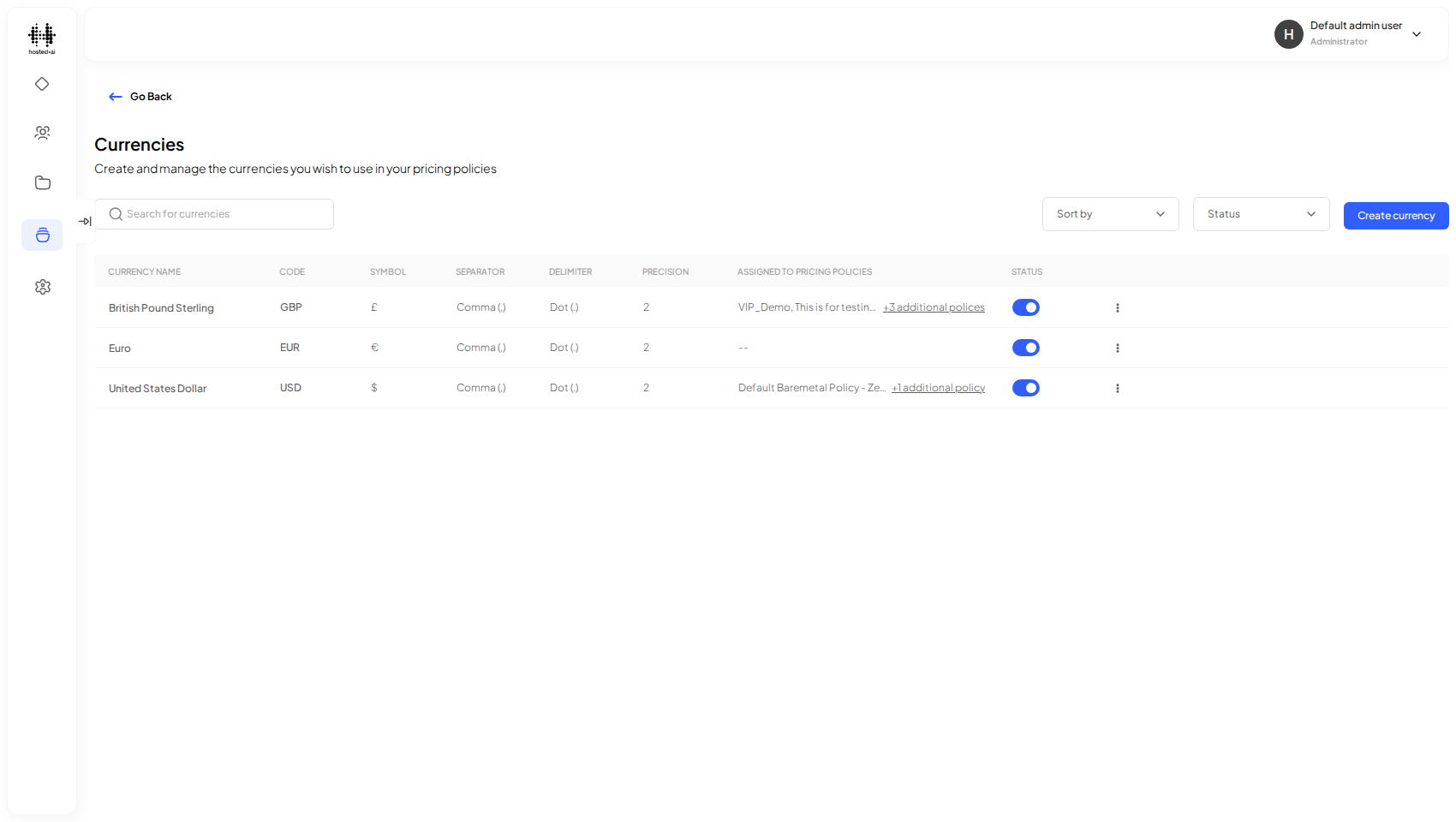
Task: Toggle United States Dollar status switch
Action: click(x=1026, y=388)
